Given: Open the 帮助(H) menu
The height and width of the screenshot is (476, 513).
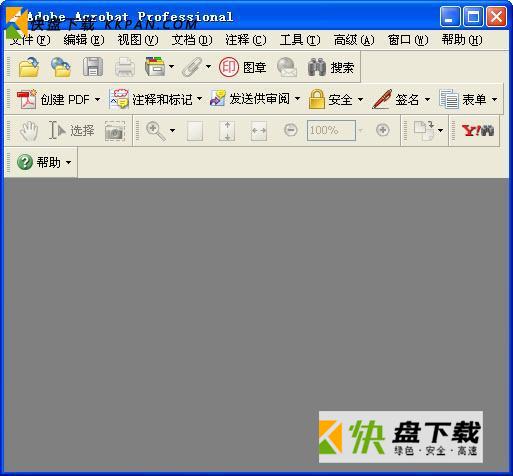Looking at the screenshot, I should coord(462,40).
